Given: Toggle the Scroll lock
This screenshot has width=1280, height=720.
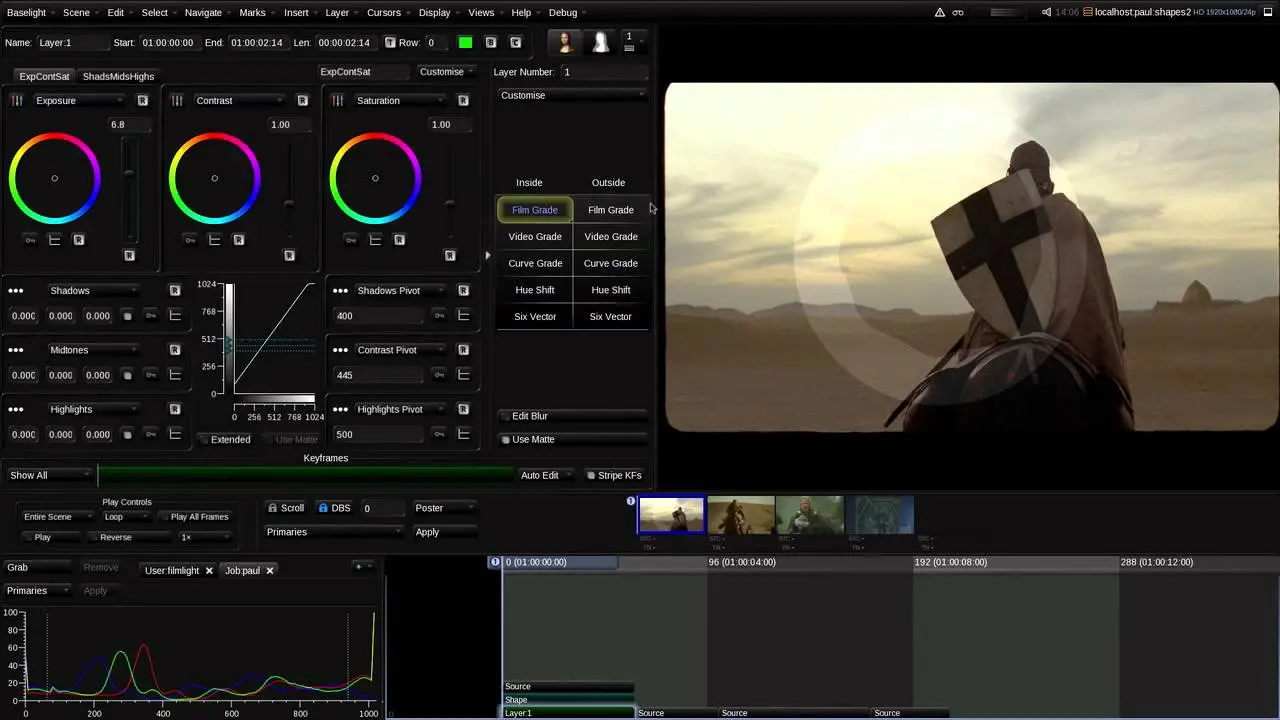Looking at the screenshot, I should pyautogui.click(x=286, y=508).
